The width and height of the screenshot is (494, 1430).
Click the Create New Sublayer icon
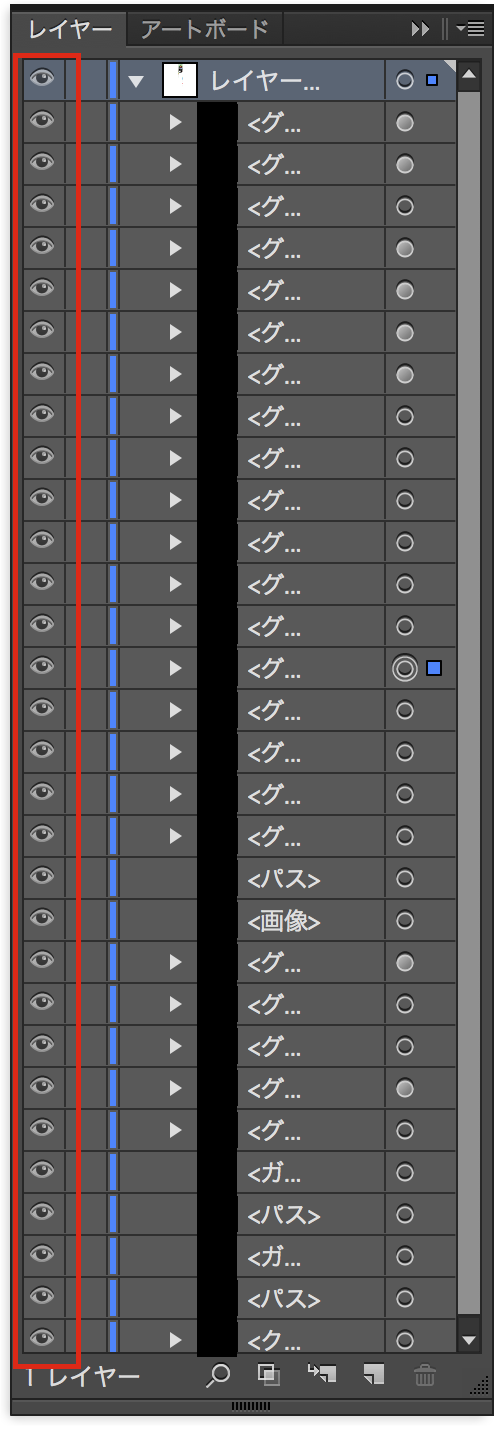pos(321,1375)
